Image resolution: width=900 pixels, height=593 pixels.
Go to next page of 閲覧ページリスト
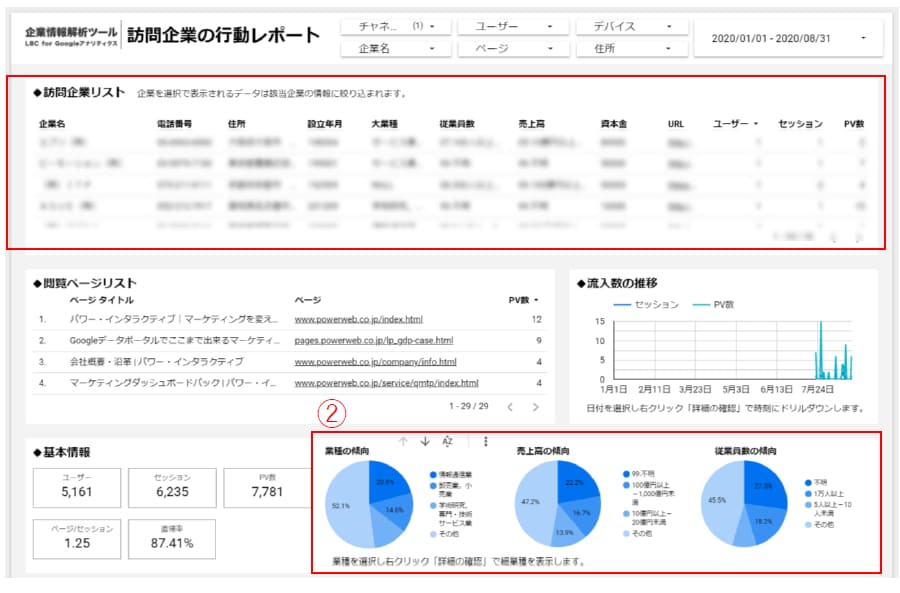pos(536,407)
